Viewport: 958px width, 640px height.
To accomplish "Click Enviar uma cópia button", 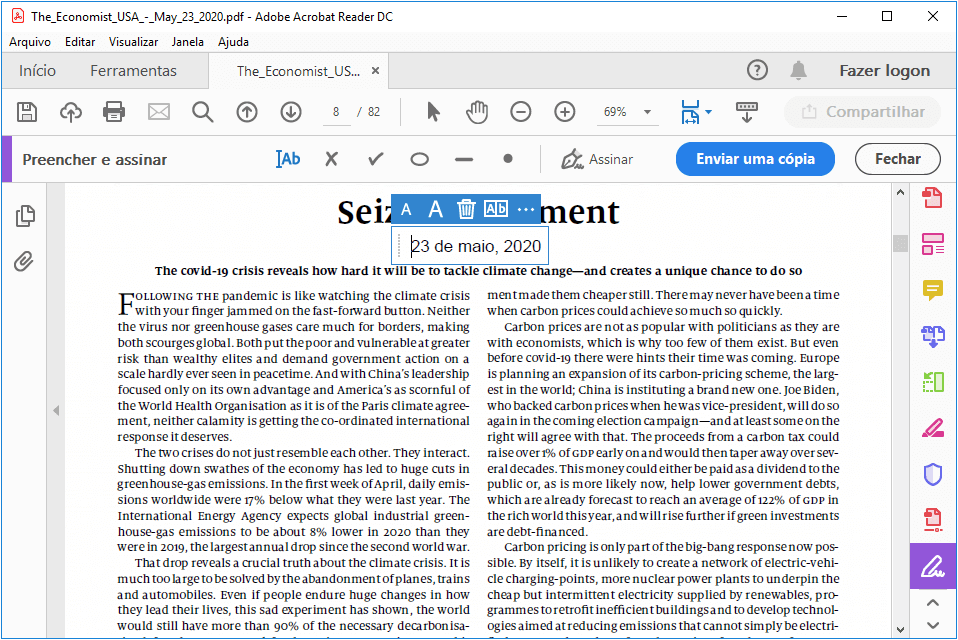I will click(755, 159).
